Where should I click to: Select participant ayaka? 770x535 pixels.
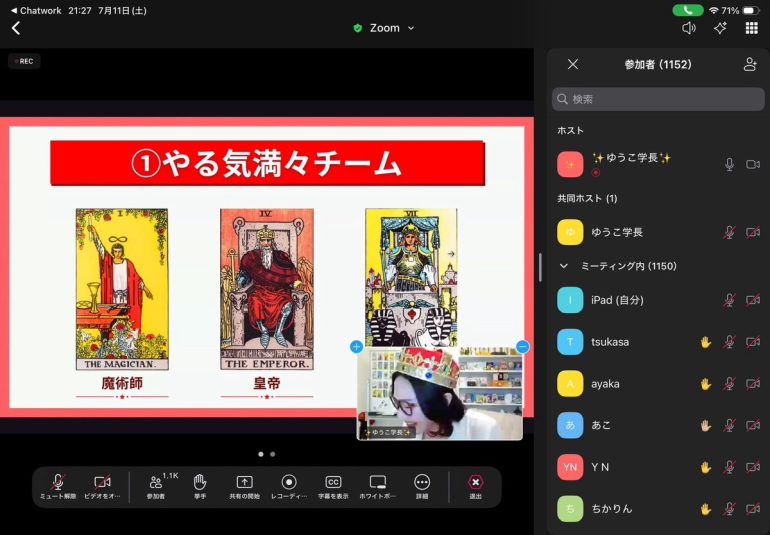click(x=658, y=384)
